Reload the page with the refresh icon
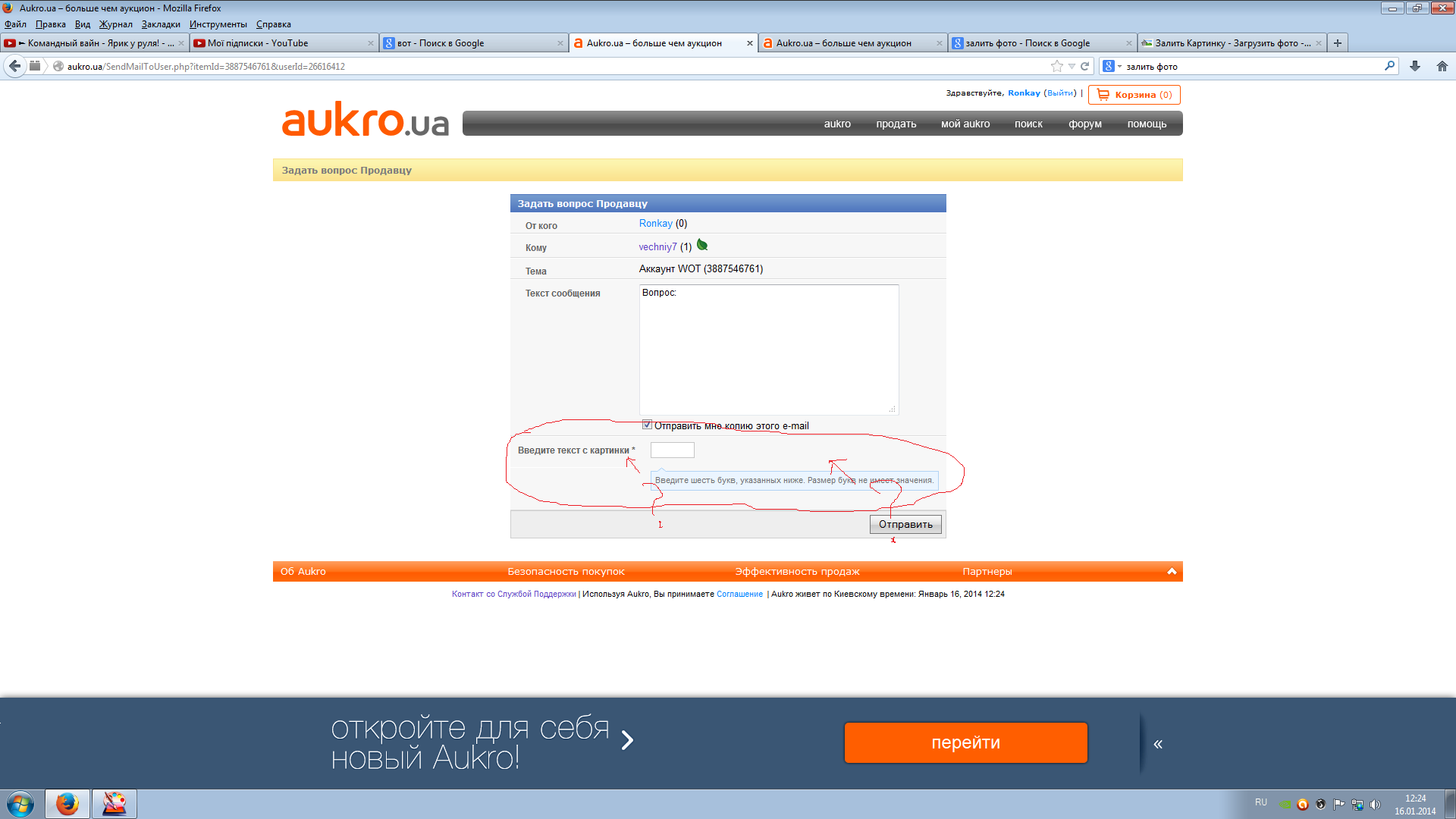1456x819 pixels. click(x=1085, y=66)
